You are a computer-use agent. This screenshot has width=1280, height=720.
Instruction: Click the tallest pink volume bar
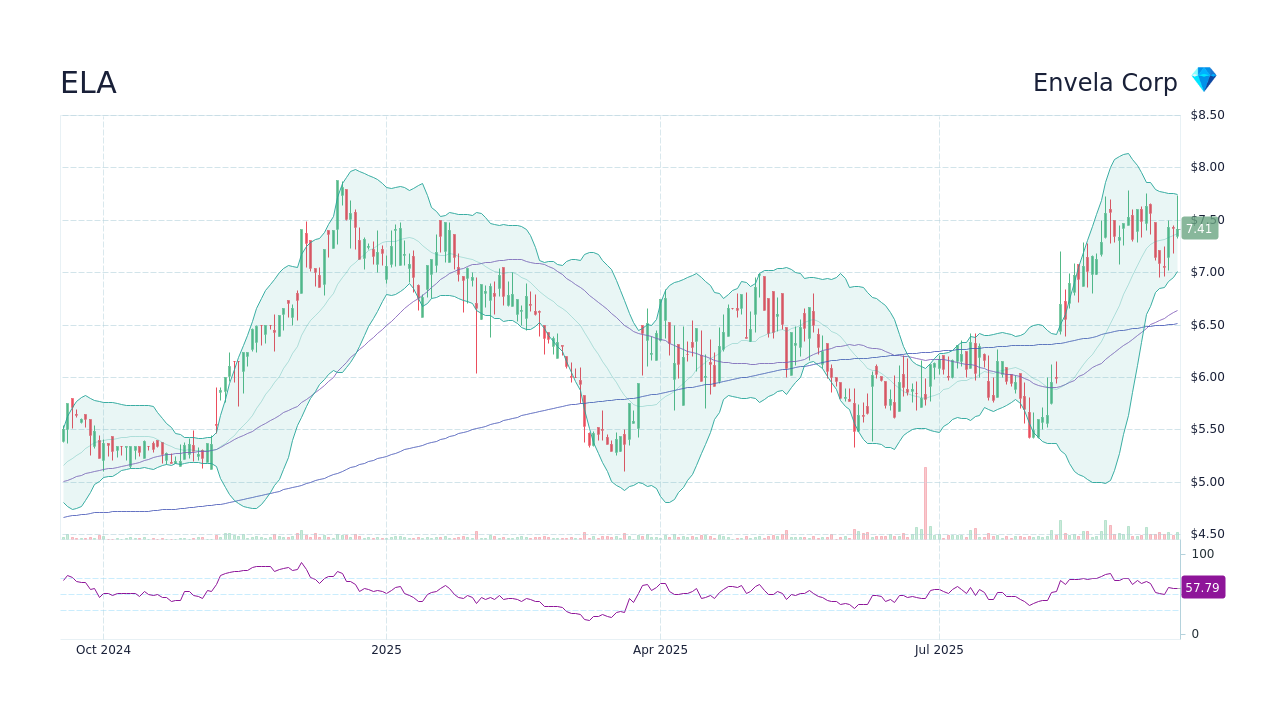925,503
